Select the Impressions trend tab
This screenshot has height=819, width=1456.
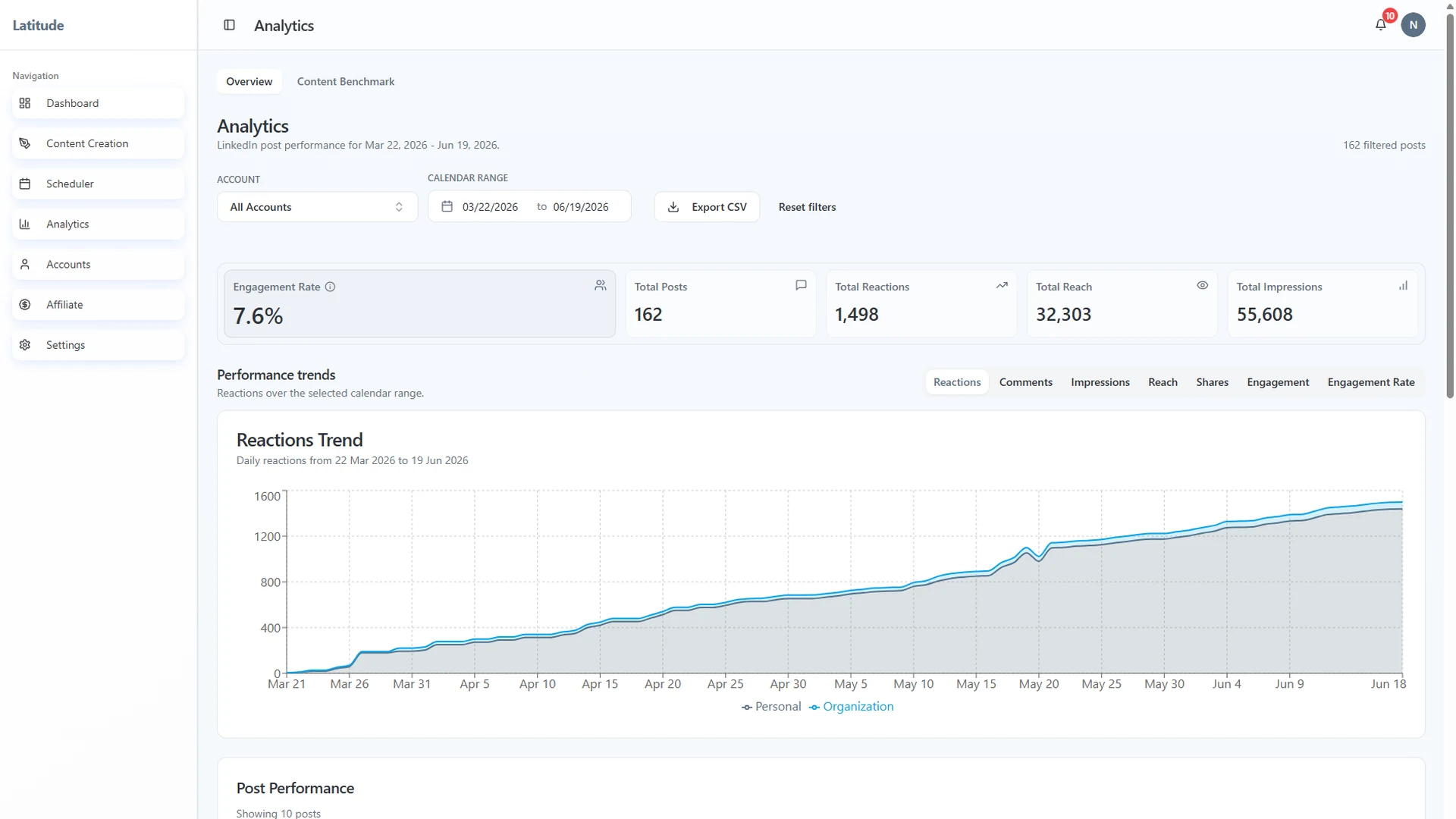[x=1100, y=381]
